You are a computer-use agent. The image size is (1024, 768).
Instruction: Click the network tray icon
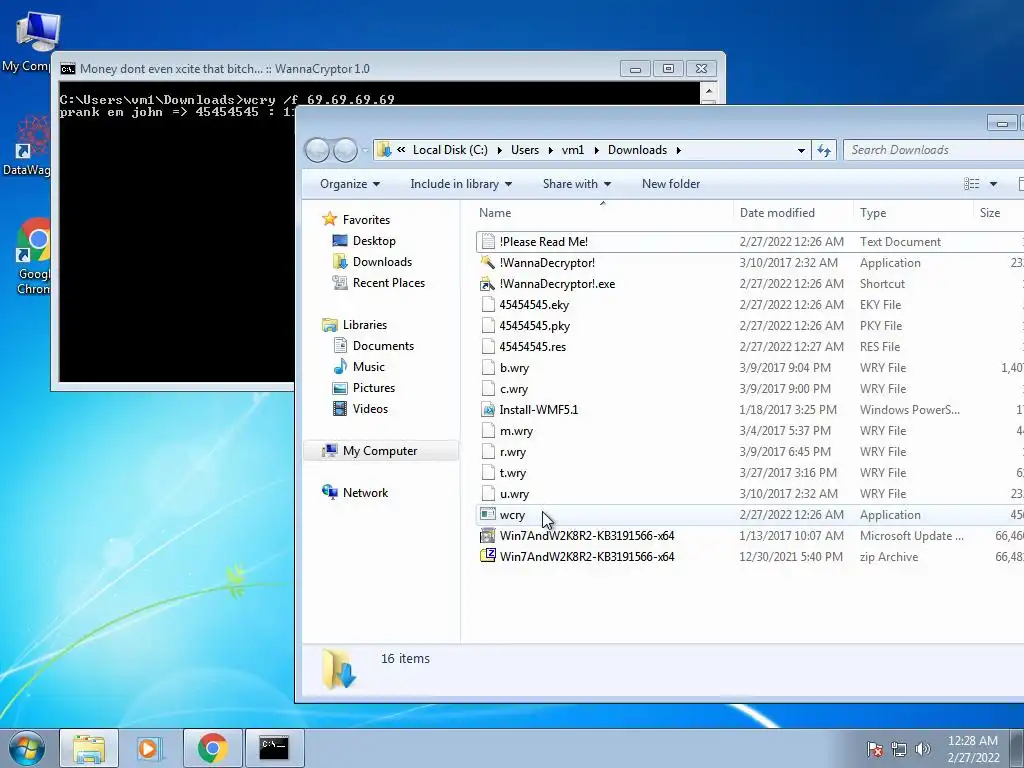899,749
